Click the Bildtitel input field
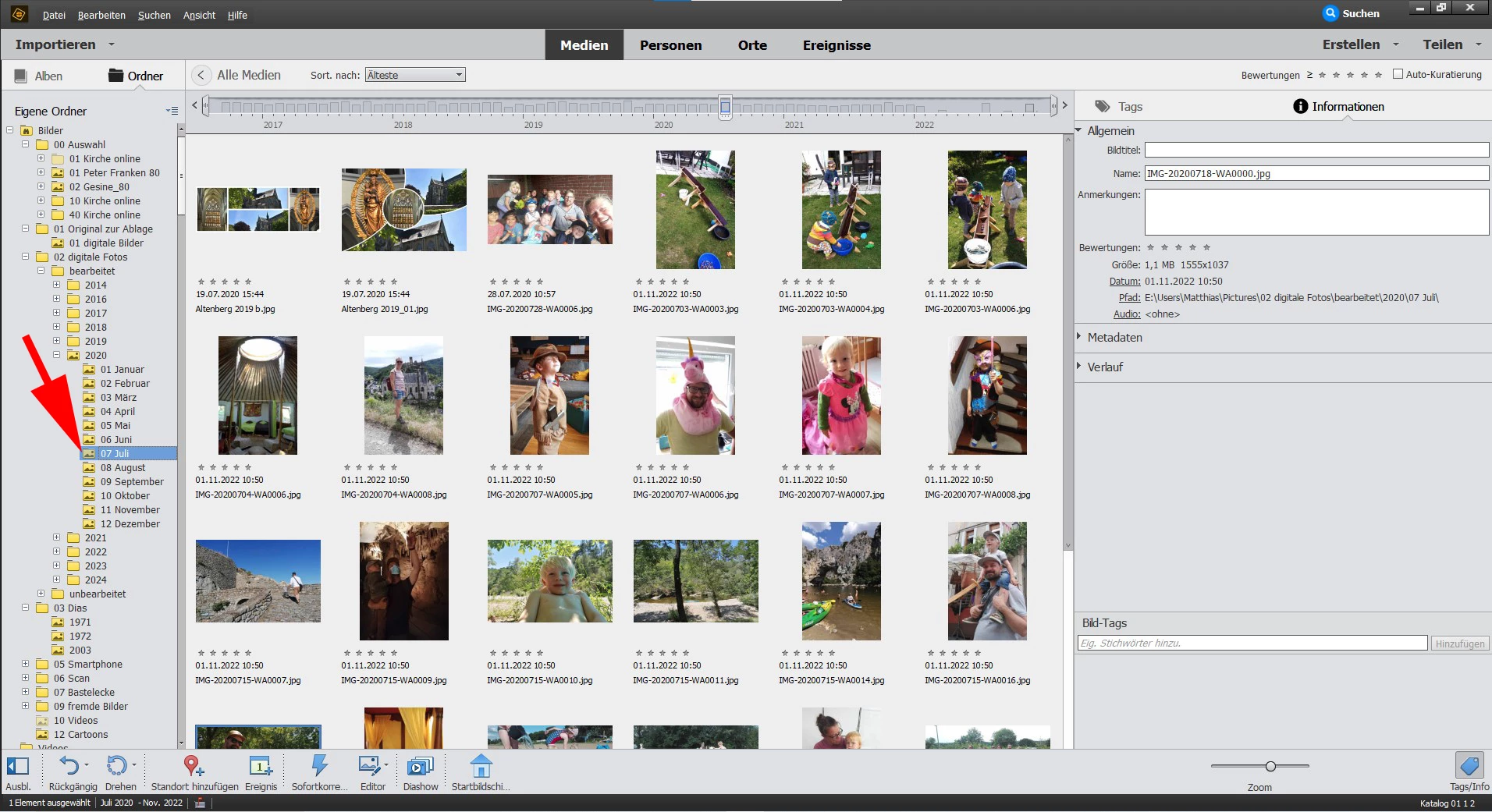This screenshot has height=812, width=1492. point(1316,150)
